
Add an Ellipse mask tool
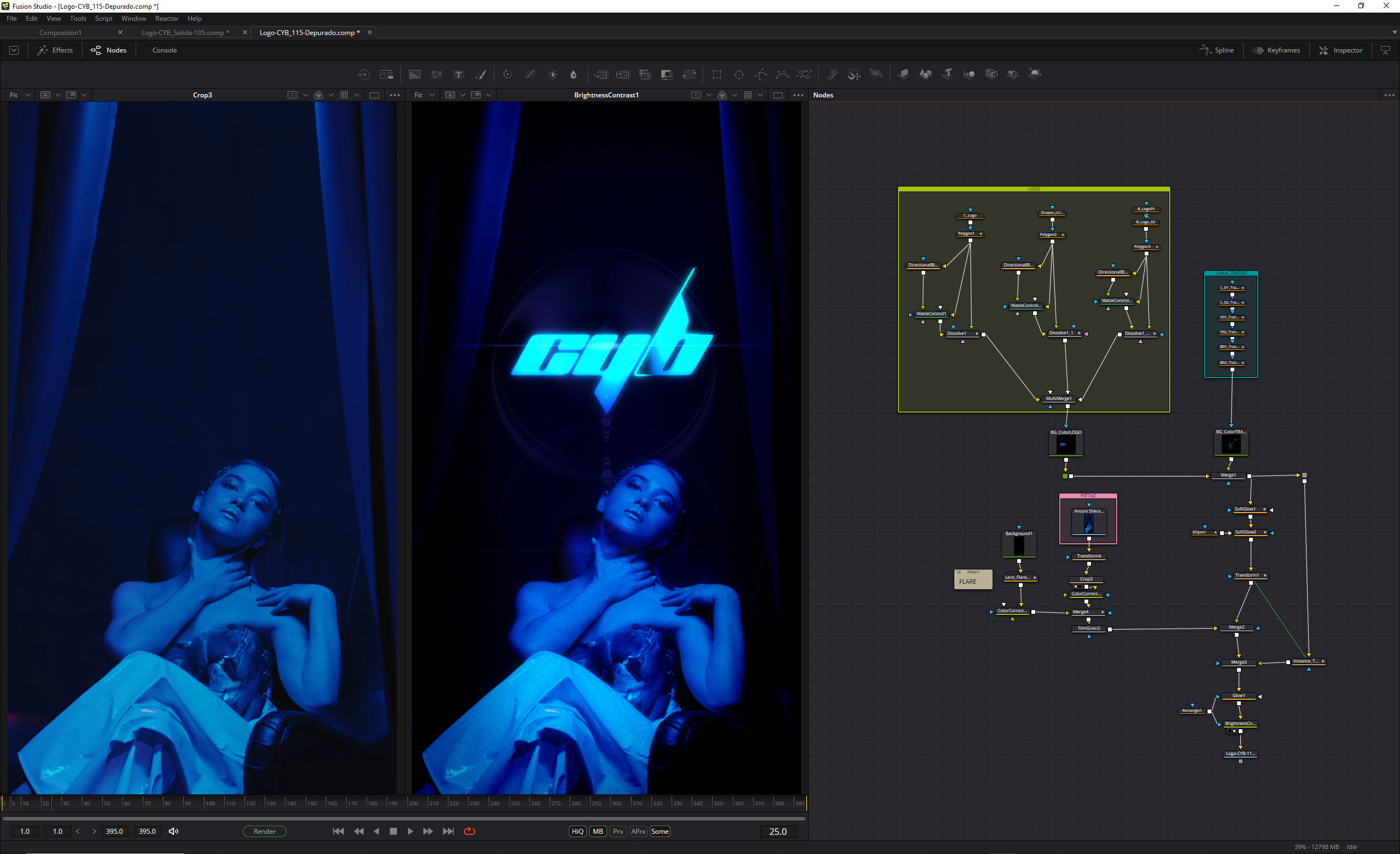point(739,74)
